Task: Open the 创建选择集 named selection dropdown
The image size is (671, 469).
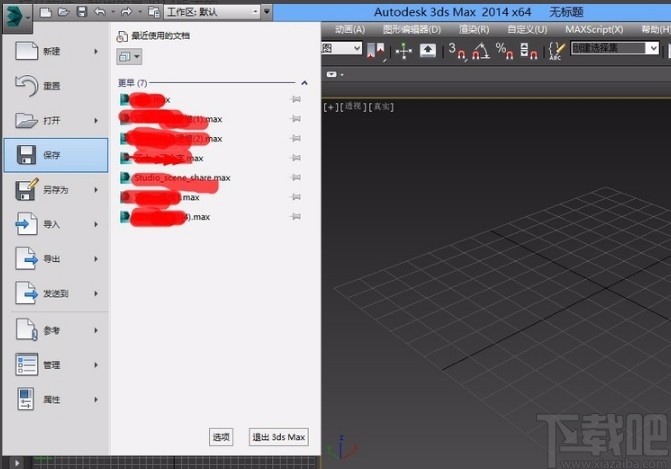Action: pos(615,48)
